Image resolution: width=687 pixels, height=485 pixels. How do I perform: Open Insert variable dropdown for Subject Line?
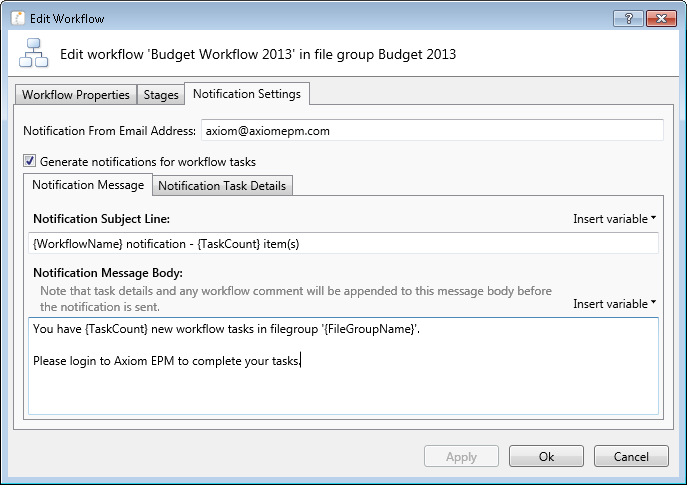click(614, 219)
